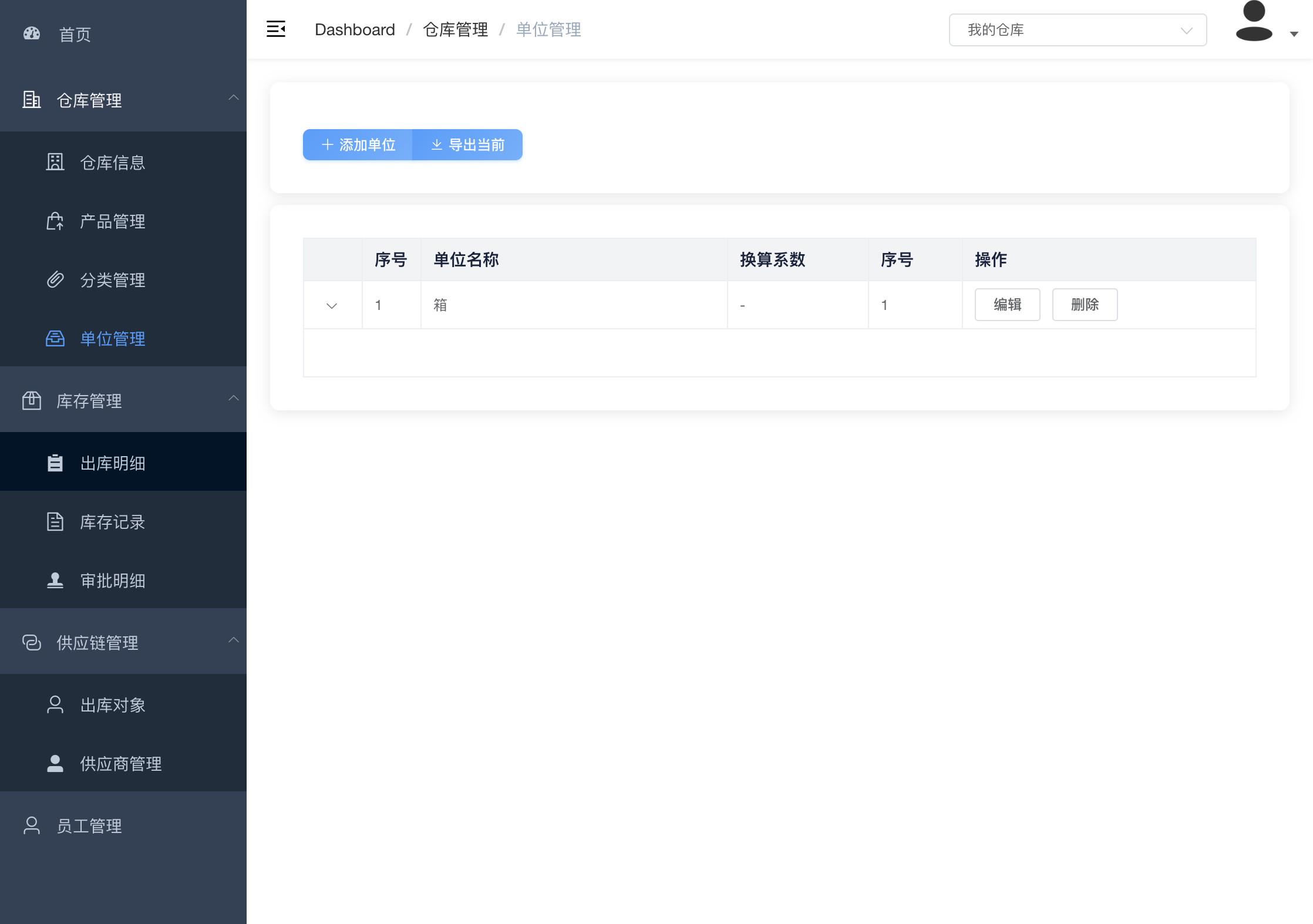The height and width of the screenshot is (924, 1313).
Task: Expand the table row for 箱
Action: point(332,306)
